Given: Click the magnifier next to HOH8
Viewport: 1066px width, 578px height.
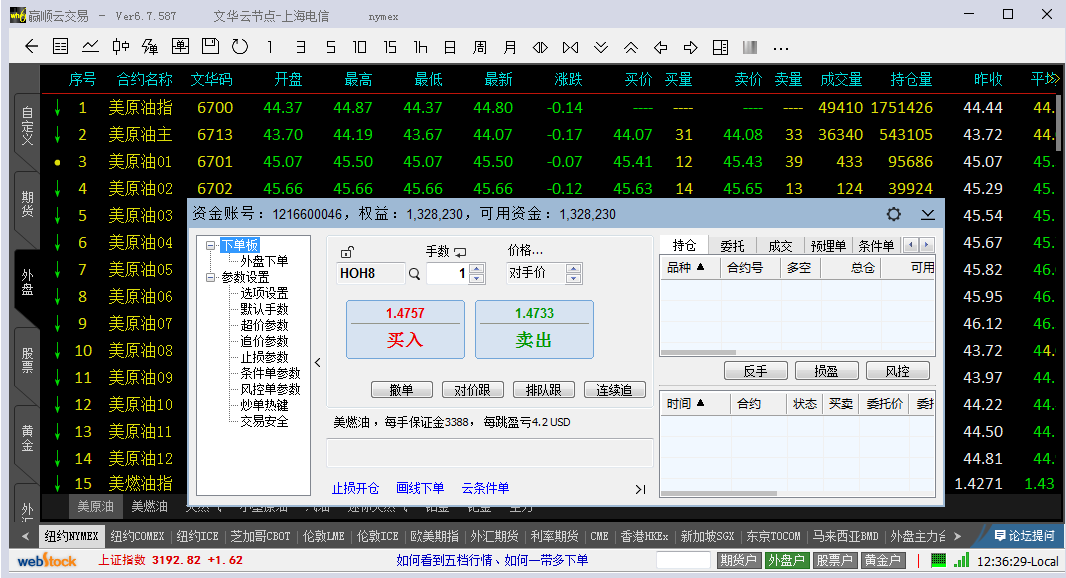Looking at the screenshot, I should (x=414, y=273).
